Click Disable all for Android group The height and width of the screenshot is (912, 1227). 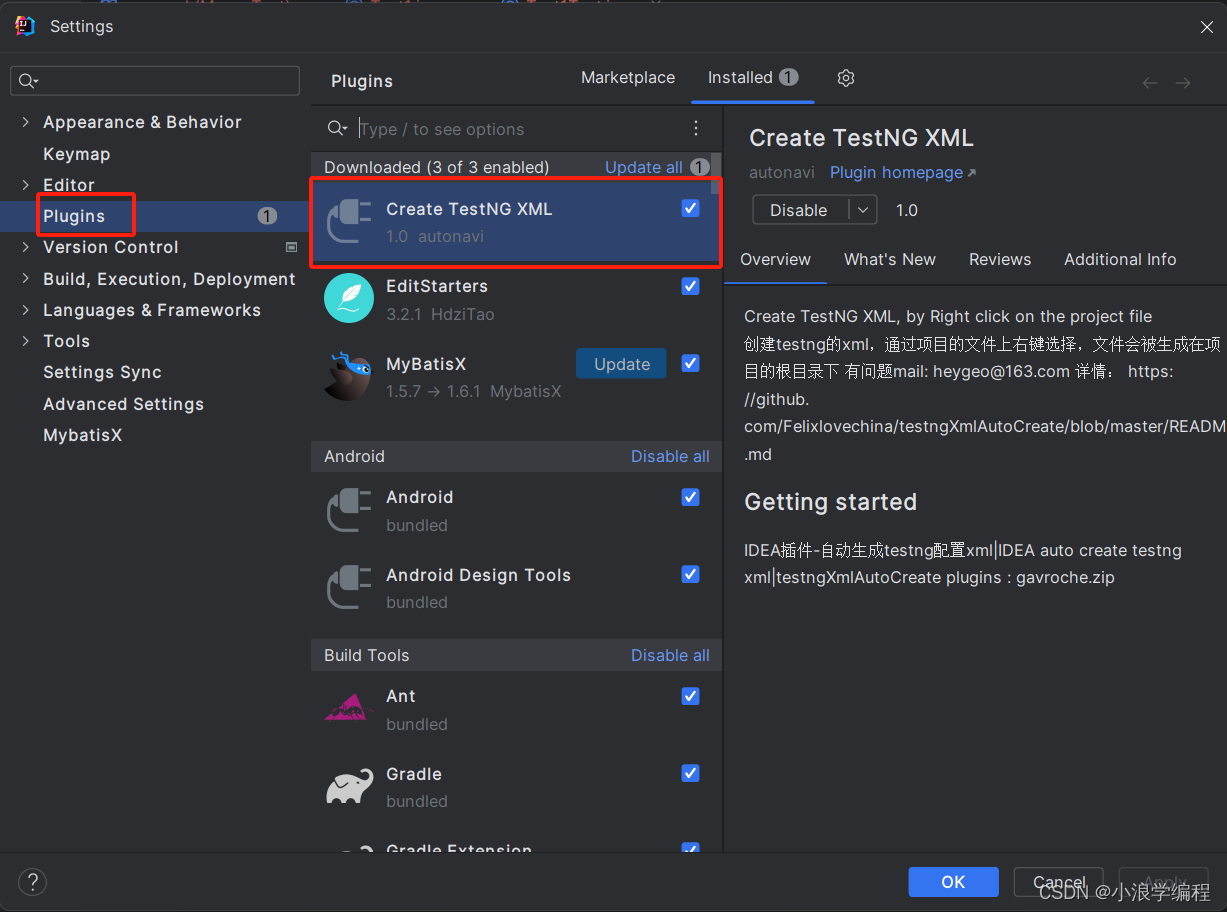pyautogui.click(x=670, y=456)
